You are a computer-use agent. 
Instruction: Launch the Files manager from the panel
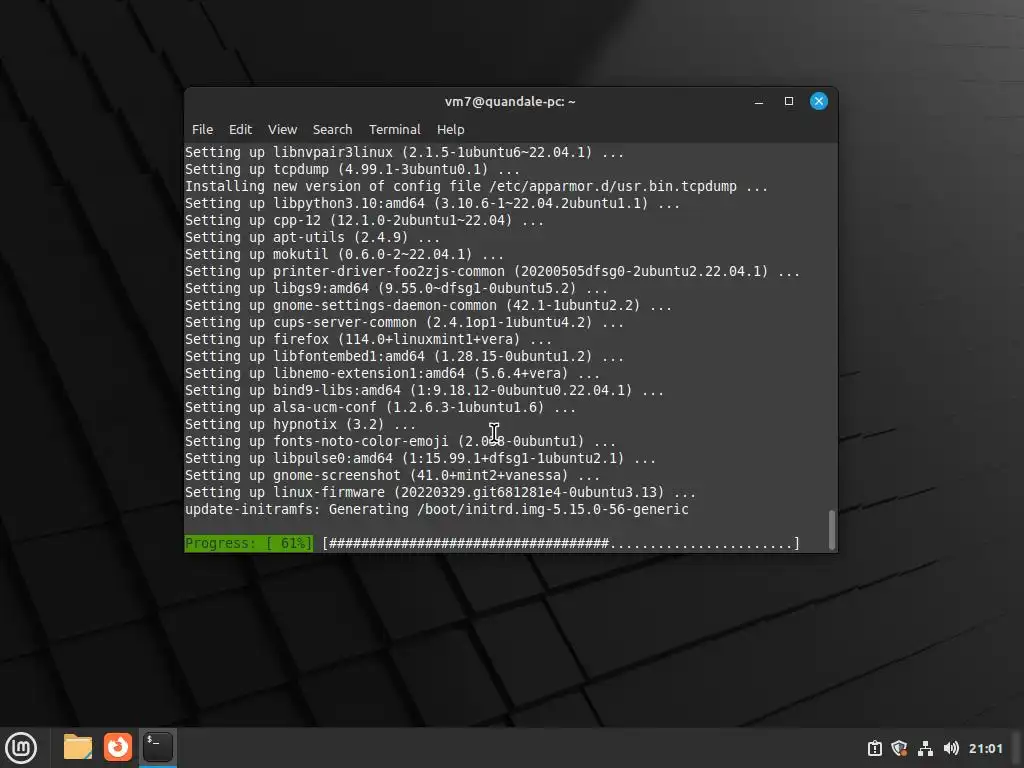coord(78,747)
